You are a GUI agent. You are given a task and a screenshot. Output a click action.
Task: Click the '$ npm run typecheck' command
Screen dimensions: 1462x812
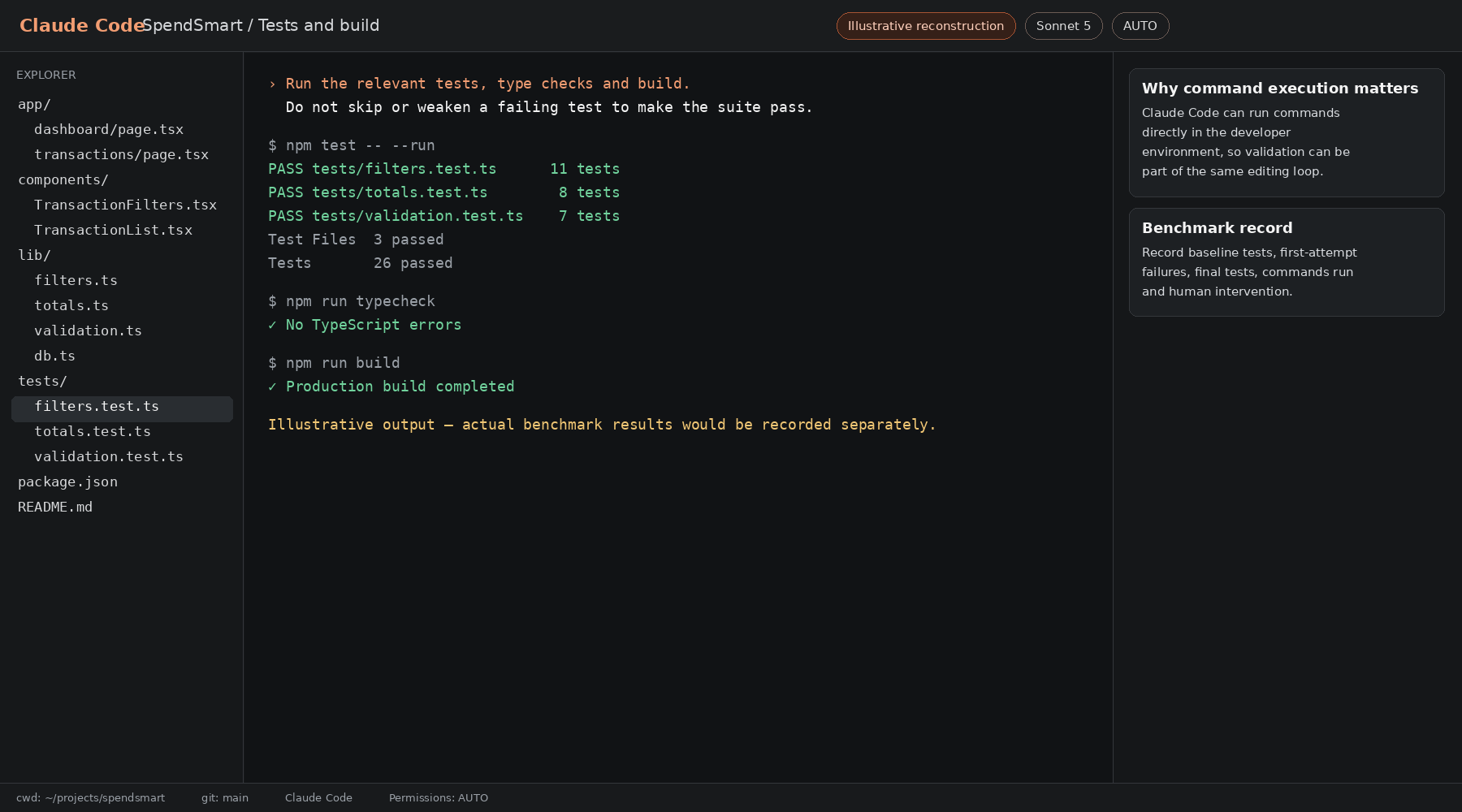pyautogui.click(x=352, y=301)
